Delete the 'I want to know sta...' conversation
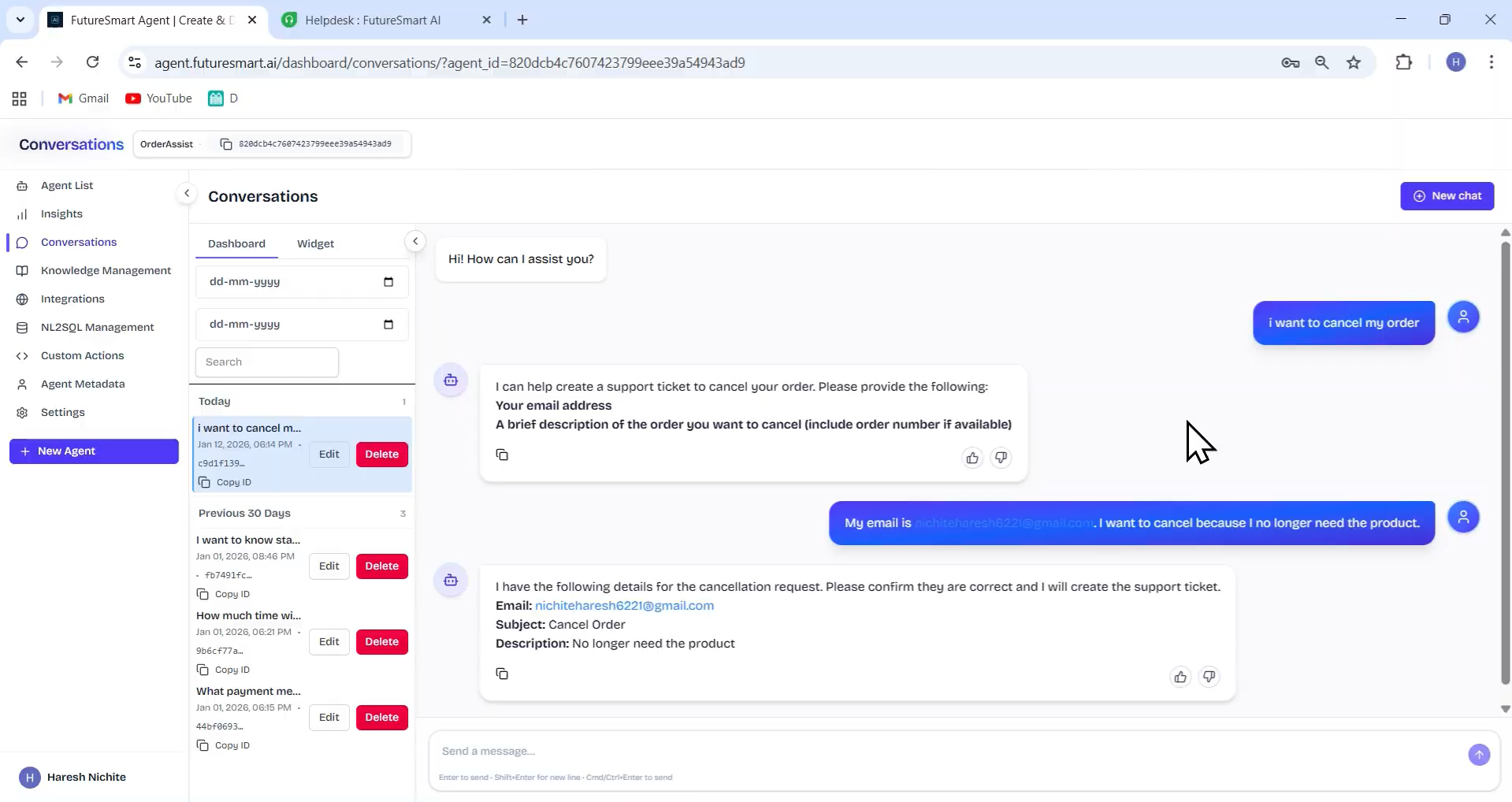The height and width of the screenshot is (802, 1512). pos(382,566)
